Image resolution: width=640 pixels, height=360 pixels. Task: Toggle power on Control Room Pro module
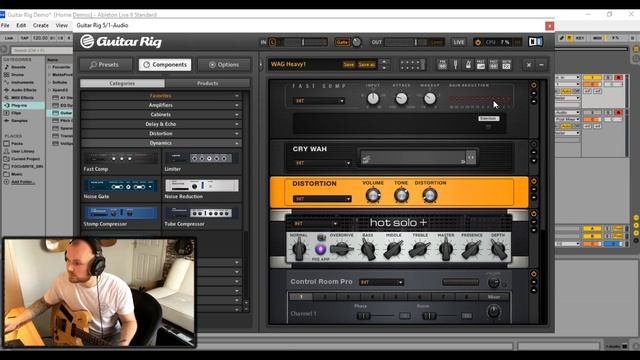[x=533, y=274]
